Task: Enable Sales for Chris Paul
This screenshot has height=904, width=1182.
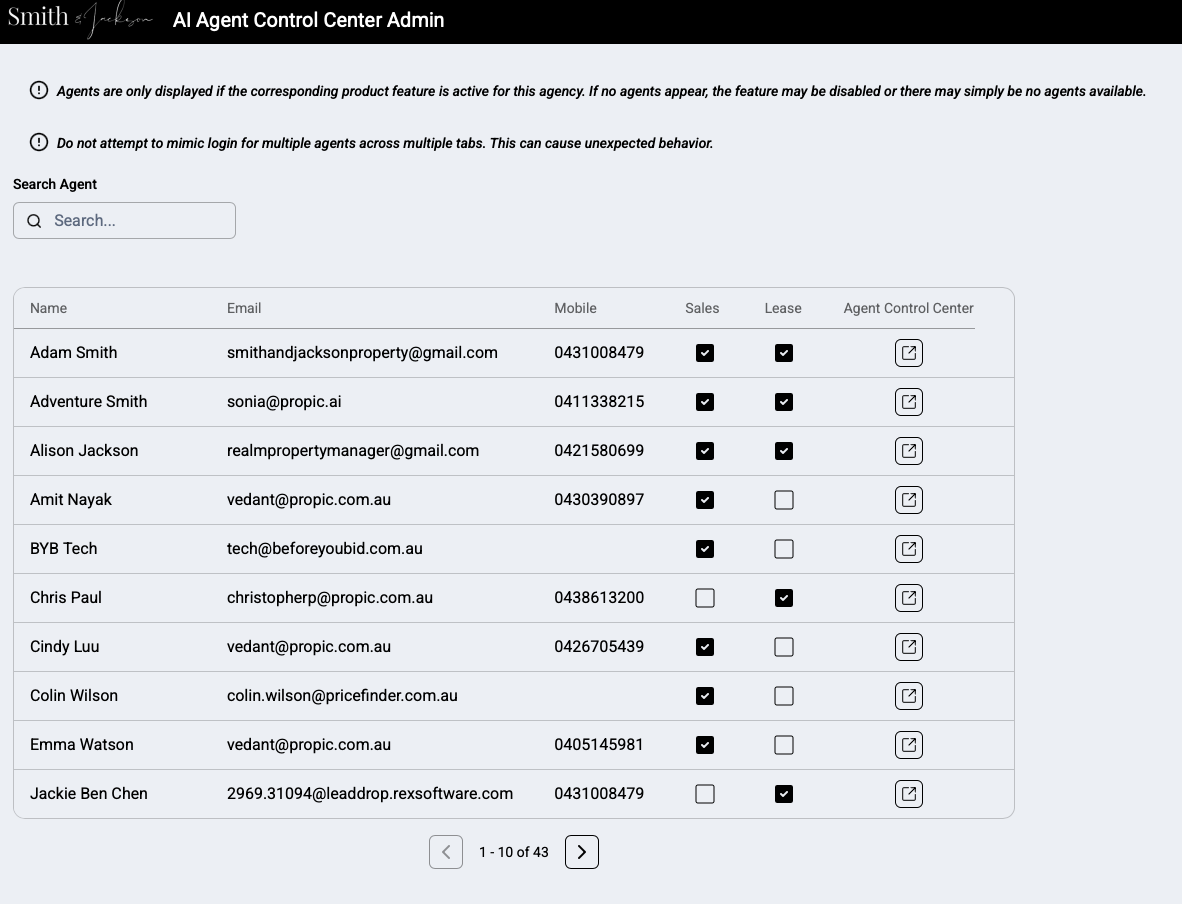Action: 705,597
